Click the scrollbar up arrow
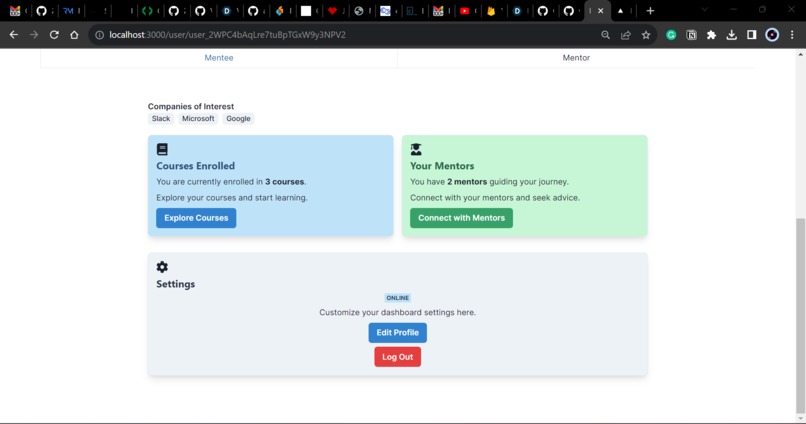 [x=800, y=53]
